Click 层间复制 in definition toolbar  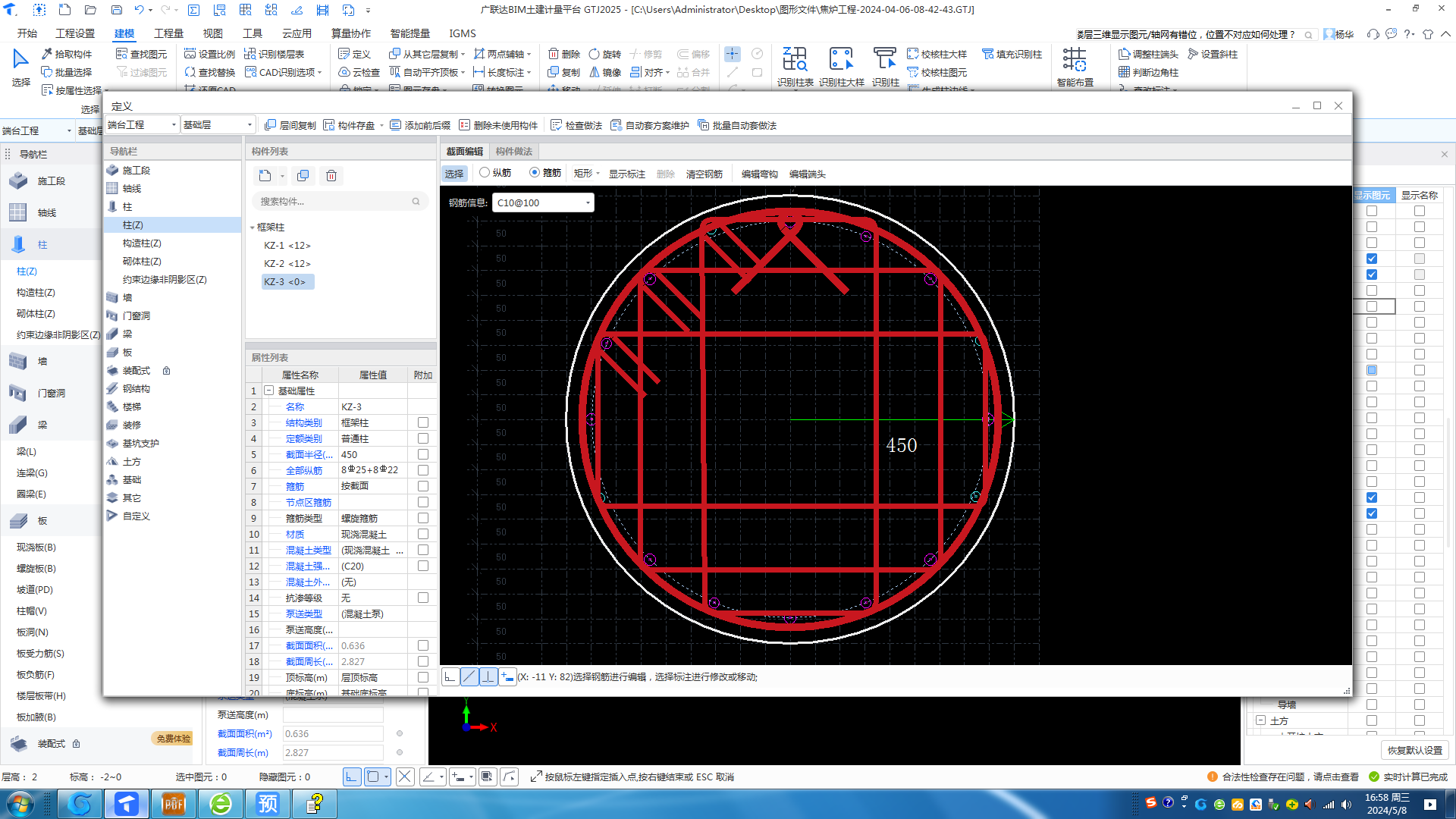click(x=290, y=125)
